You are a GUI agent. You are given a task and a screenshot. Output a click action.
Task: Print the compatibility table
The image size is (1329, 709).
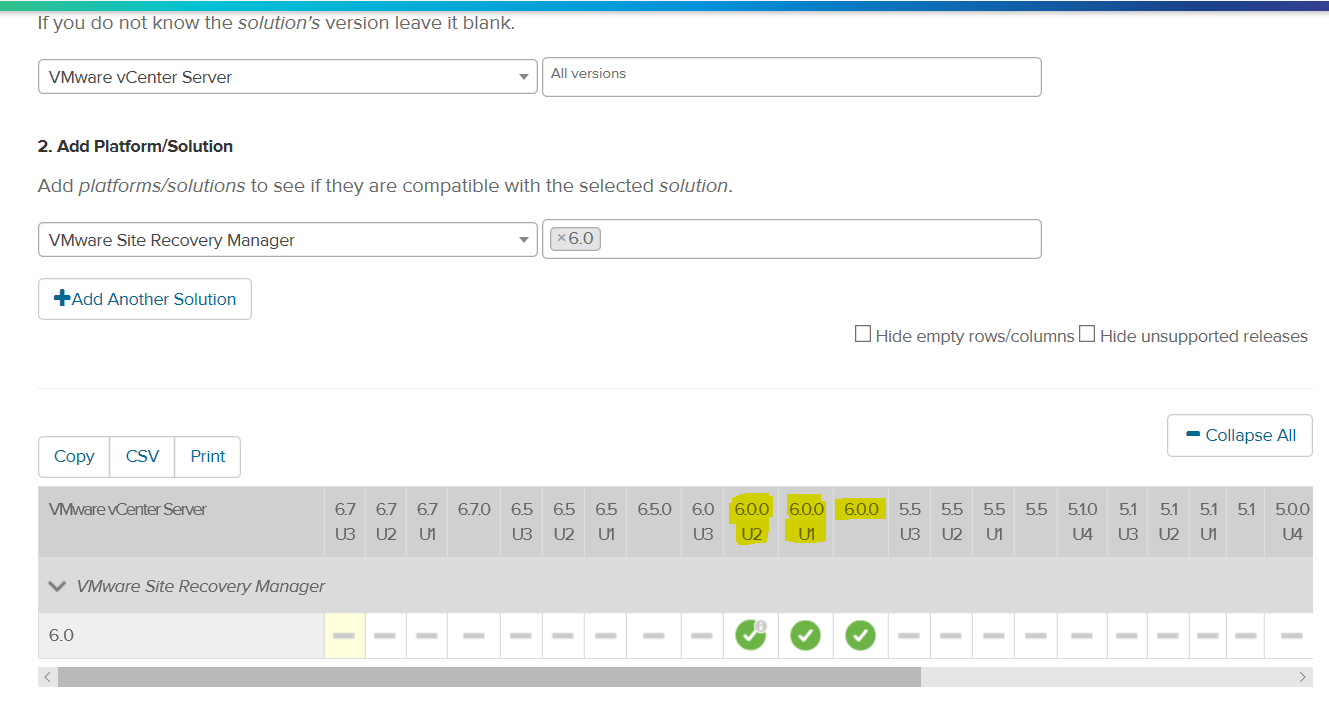207,456
